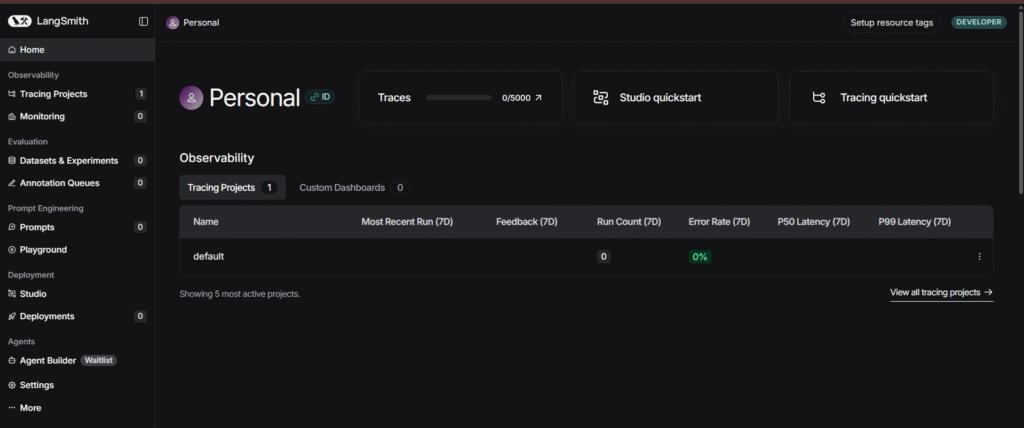
Task: Open the Playground page
Action: point(43,249)
